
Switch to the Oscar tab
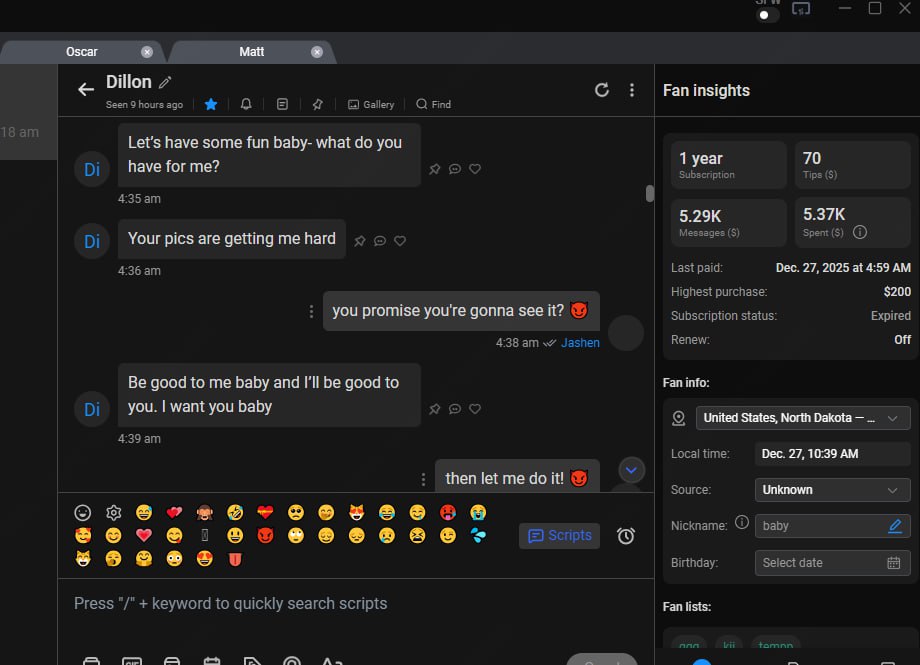82,52
